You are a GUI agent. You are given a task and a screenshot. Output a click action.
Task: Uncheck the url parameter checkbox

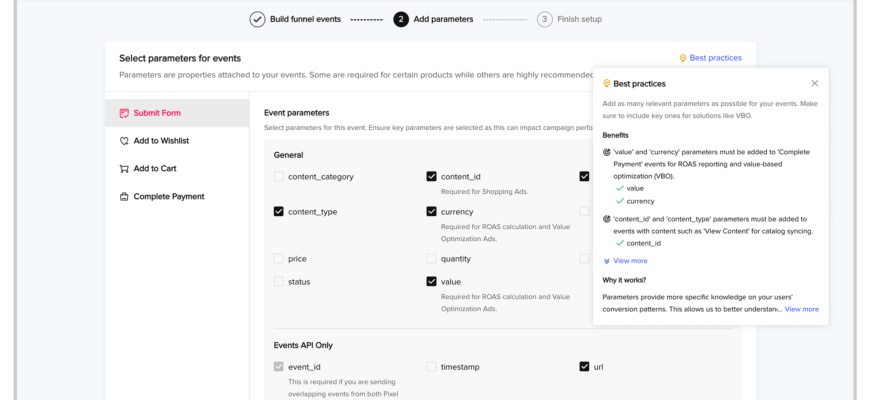click(585, 367)
